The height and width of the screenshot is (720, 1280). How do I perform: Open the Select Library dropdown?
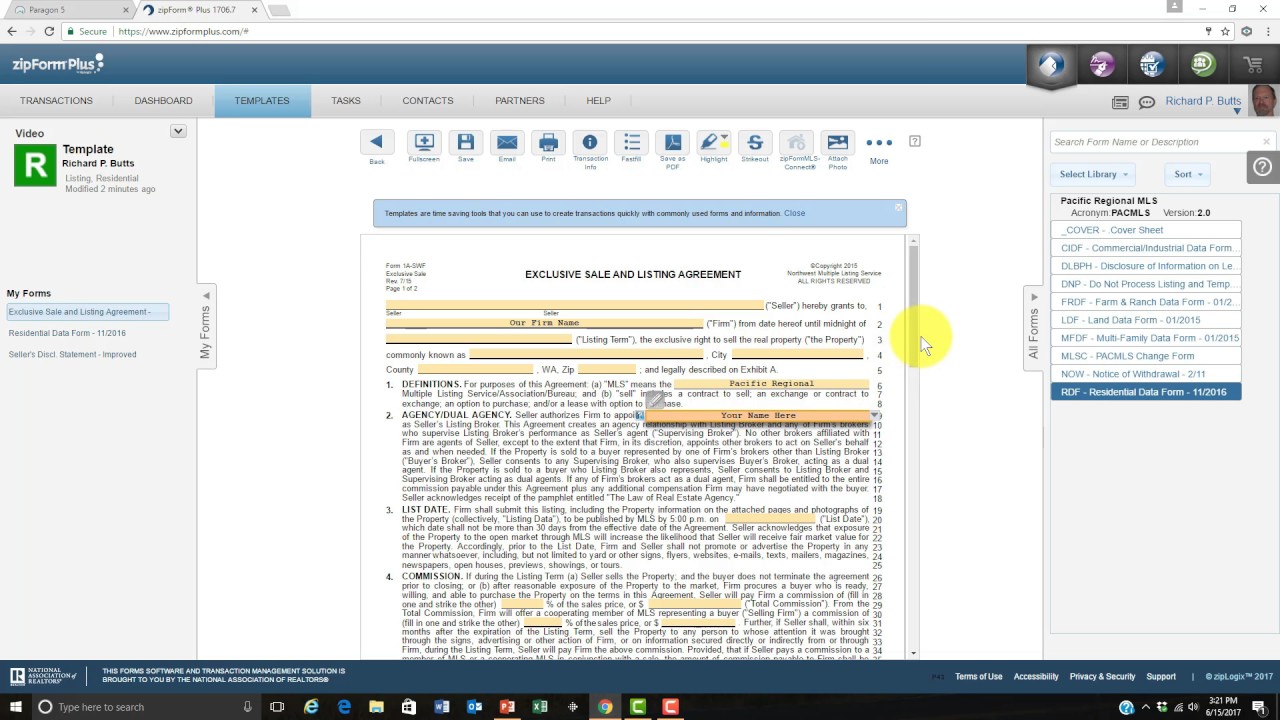(1093, 174)
